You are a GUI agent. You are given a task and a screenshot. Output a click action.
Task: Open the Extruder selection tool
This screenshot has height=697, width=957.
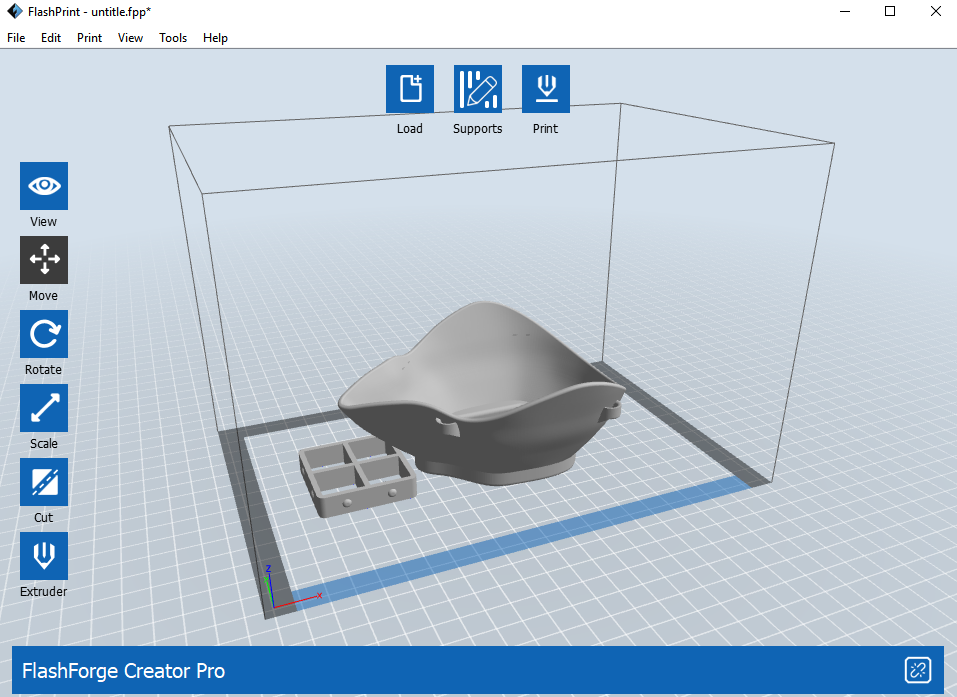click(x=44, y=556)
